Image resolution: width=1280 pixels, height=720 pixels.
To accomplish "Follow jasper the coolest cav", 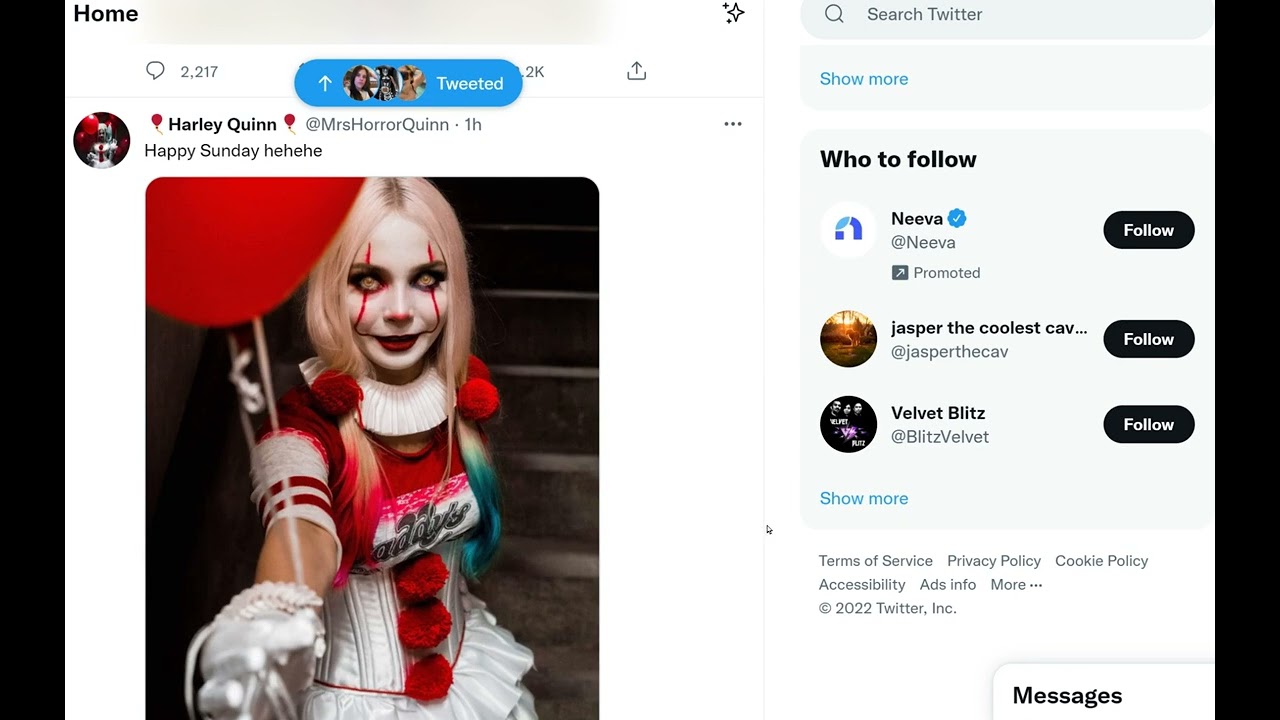I will coord(1148,339).
